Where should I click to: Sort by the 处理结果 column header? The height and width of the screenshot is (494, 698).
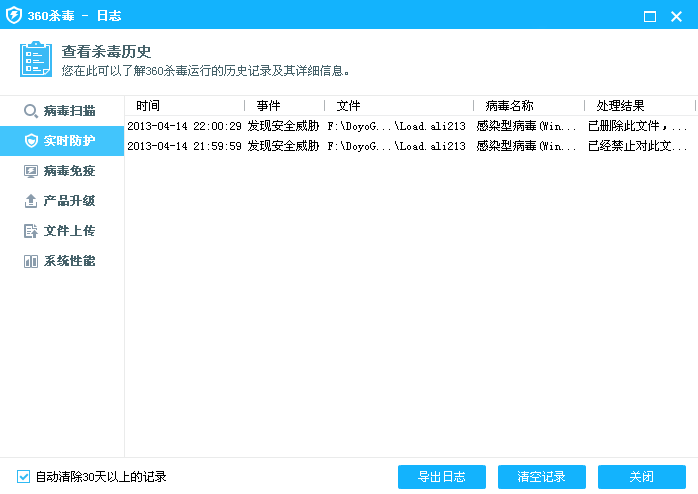640,106
